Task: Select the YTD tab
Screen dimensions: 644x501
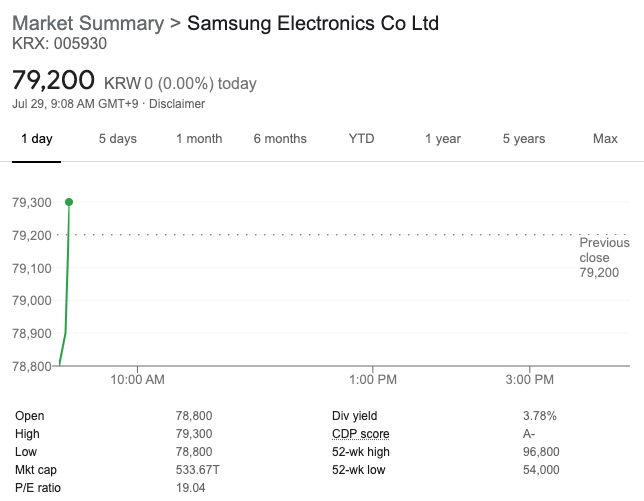Action: coord(361,139)
